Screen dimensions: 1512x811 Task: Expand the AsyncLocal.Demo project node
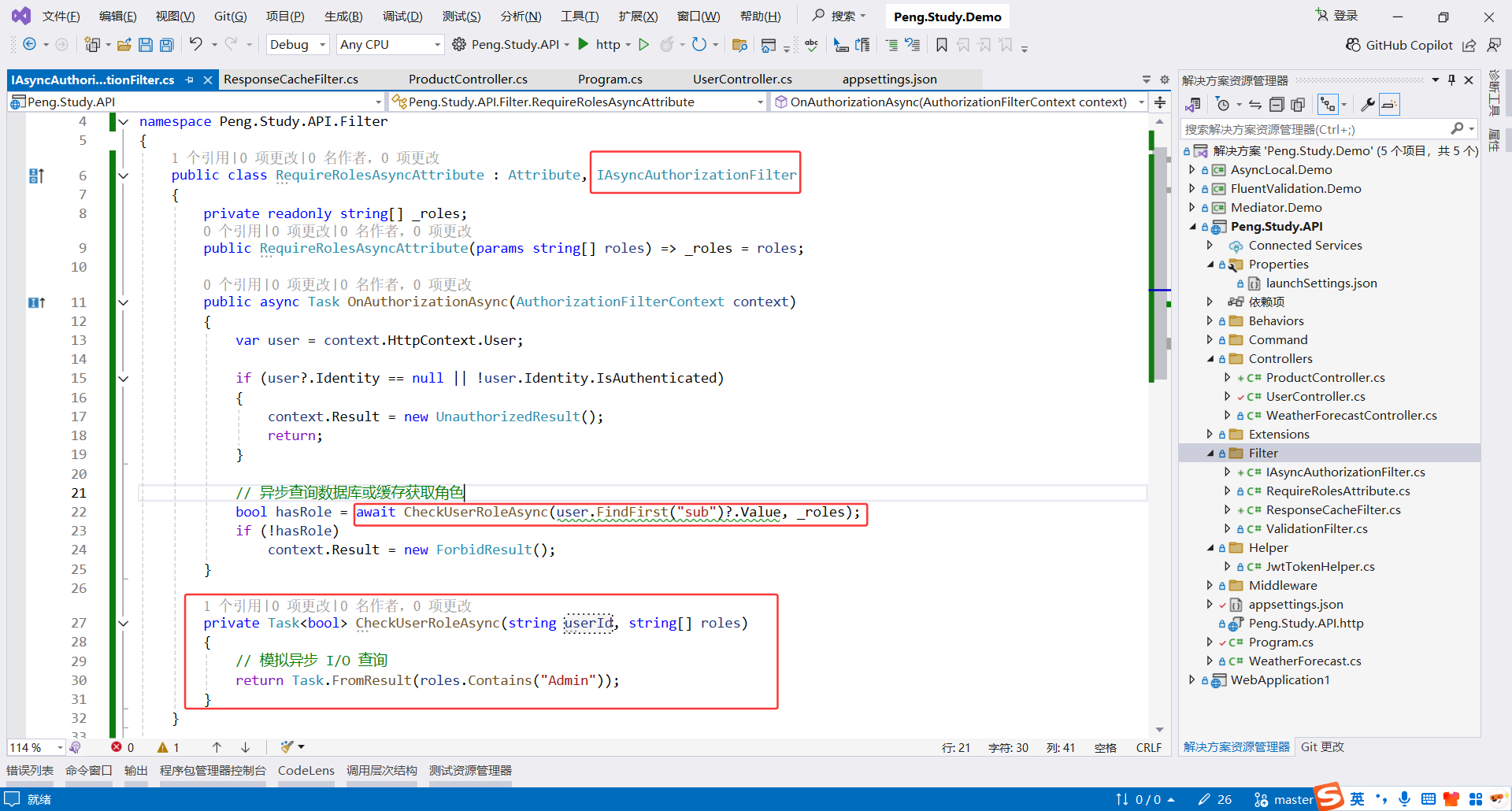[1191, 169]
